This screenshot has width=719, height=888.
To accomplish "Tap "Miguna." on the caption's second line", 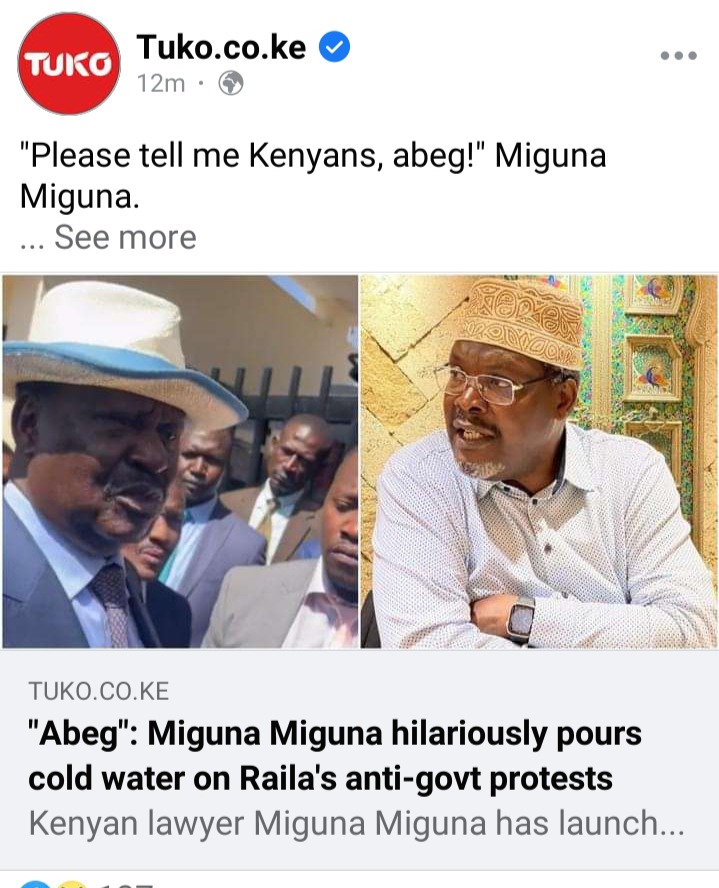I will (79, 197).
